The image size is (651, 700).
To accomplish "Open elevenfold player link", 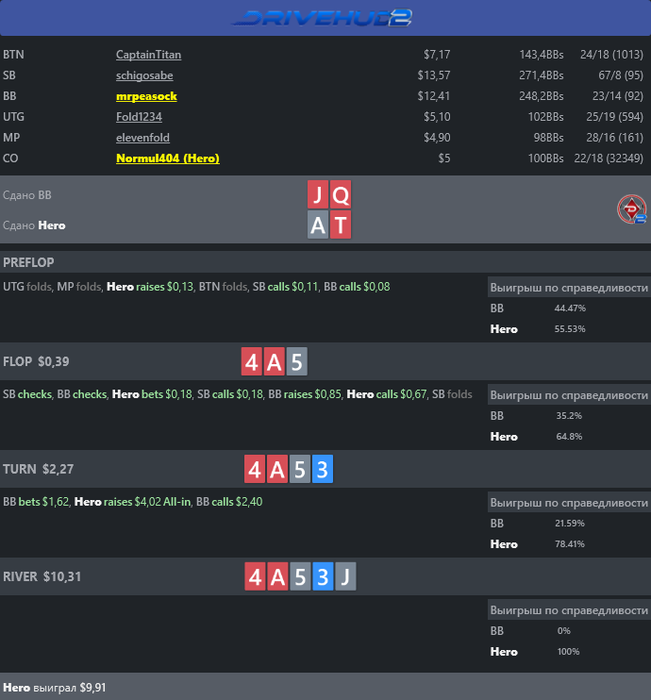I will click(143, 138).
